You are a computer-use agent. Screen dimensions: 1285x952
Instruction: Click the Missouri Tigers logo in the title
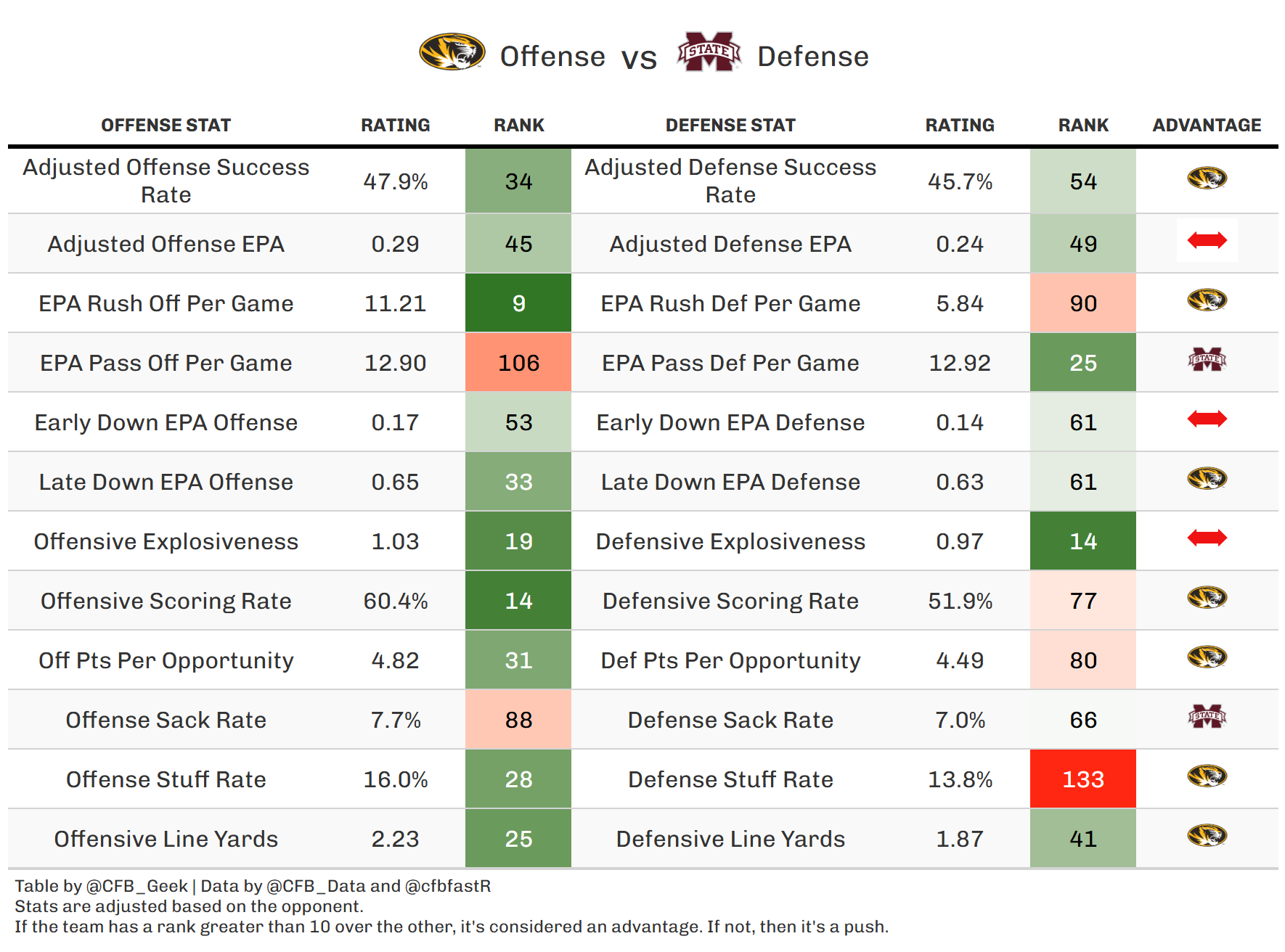[x=452, y=52]
